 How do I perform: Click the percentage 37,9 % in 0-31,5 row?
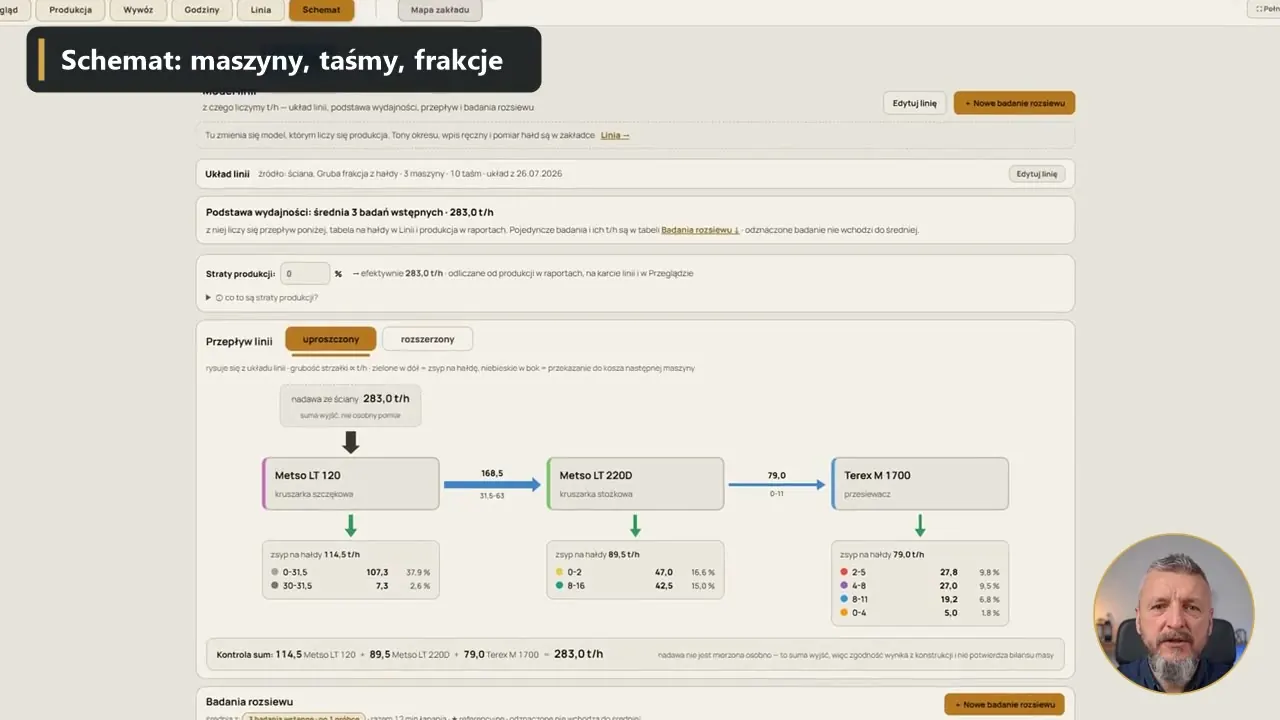tap(417, 572)
